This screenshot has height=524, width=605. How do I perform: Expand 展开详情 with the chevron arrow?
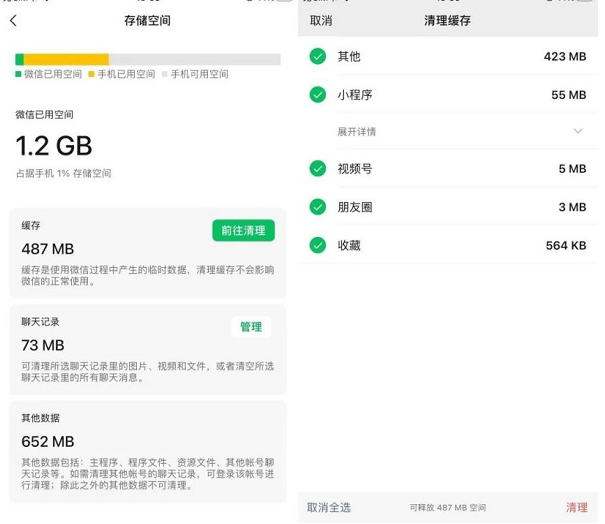[x=578, y=131]
